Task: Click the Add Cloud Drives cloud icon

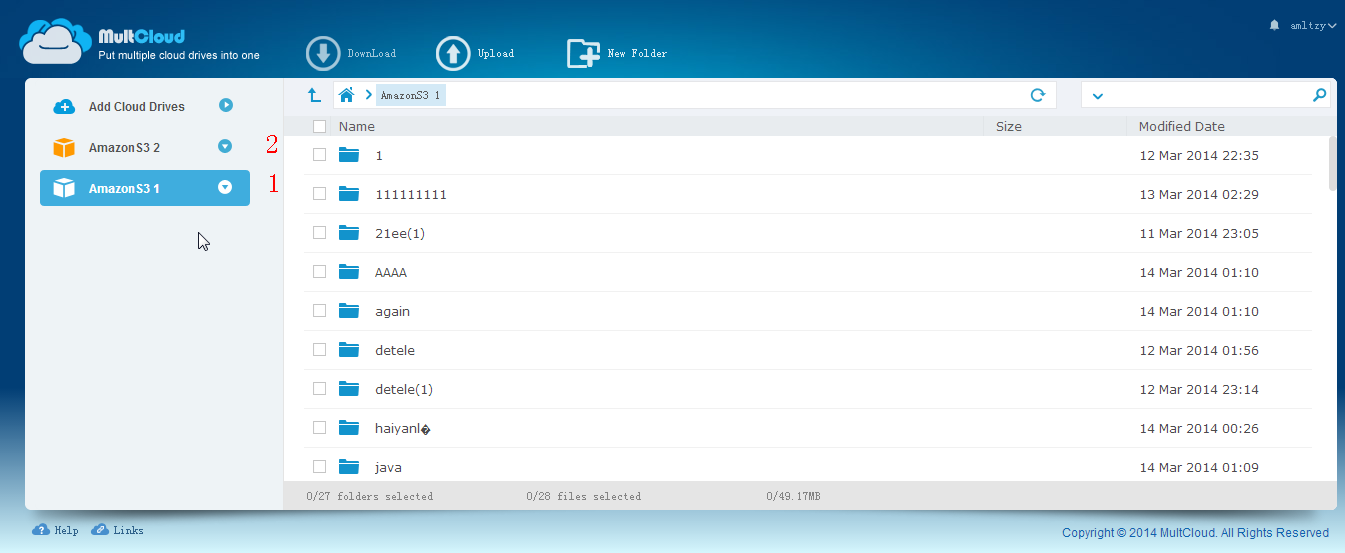Action: [64, 106]
